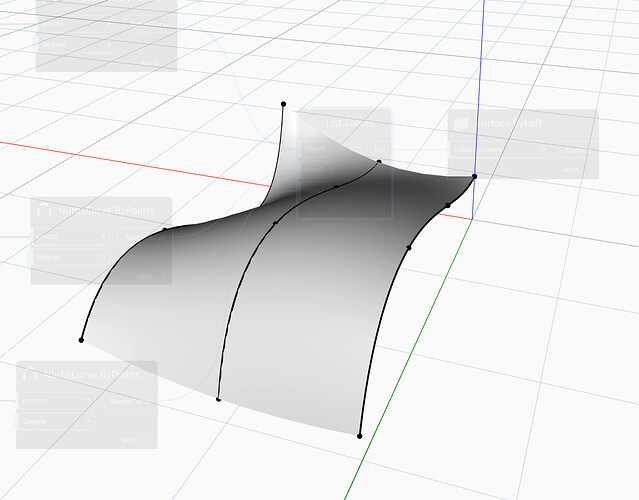This screenshot has width=639, height=500.
Task: Click the points input port on the topmost node
Action: [76, 24]
